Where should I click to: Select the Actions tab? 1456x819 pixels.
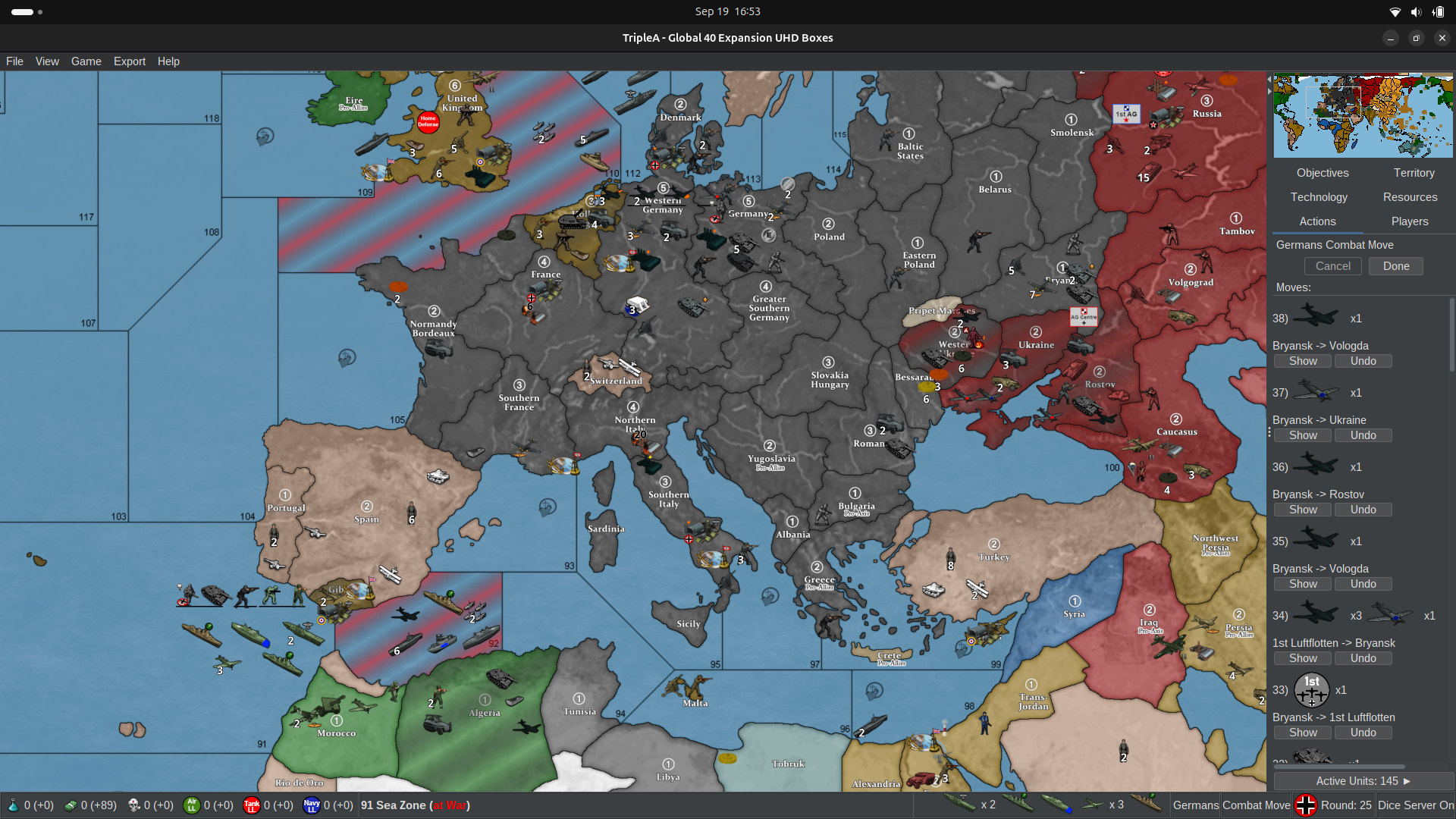point(1317,221)
